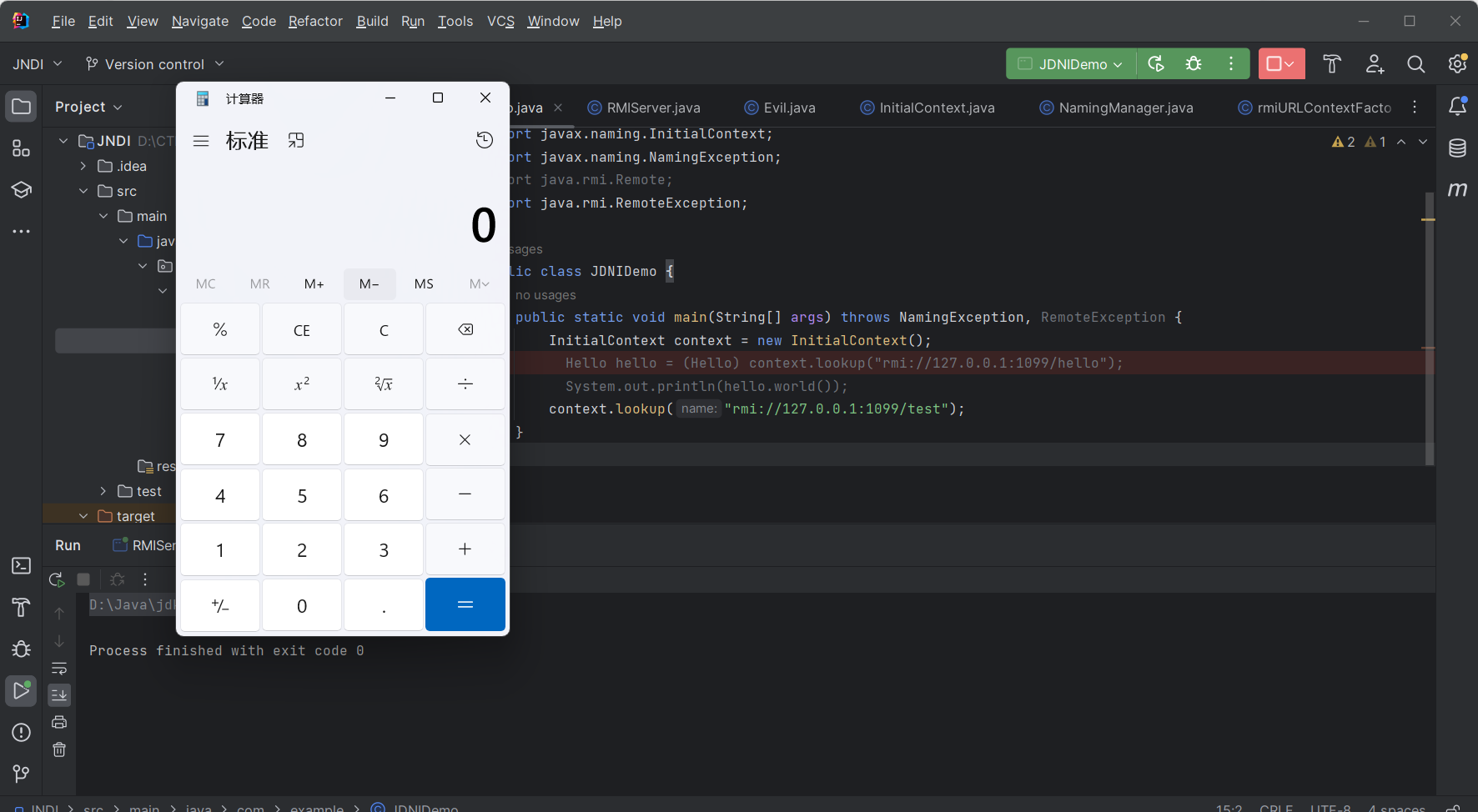Click the editor vertical scrollbar
The height and width of the screenshot is (812, 1478).
click(1430, 328)
